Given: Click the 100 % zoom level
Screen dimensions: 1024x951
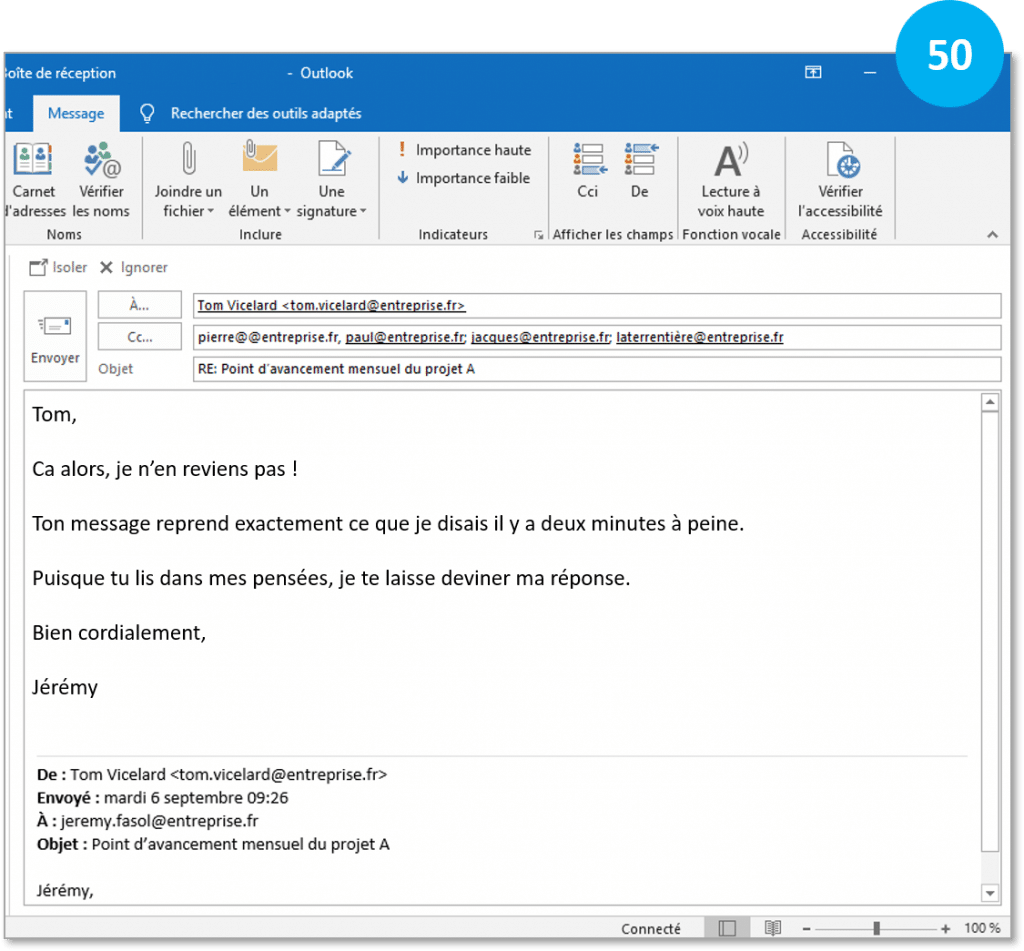Looking at the screenshot, I should pos(982,928).
